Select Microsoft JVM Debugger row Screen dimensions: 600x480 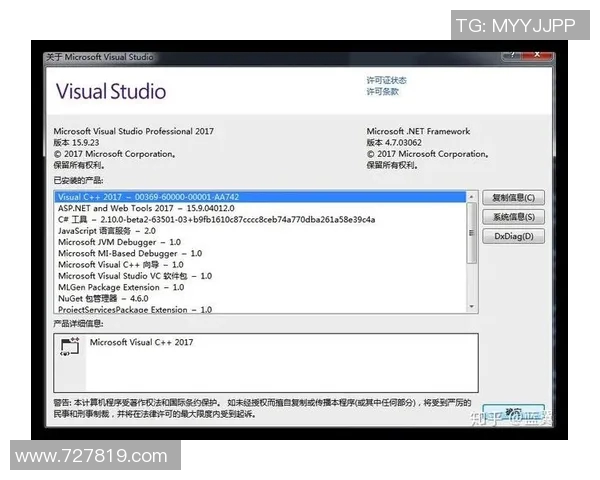tap(260, 242)
